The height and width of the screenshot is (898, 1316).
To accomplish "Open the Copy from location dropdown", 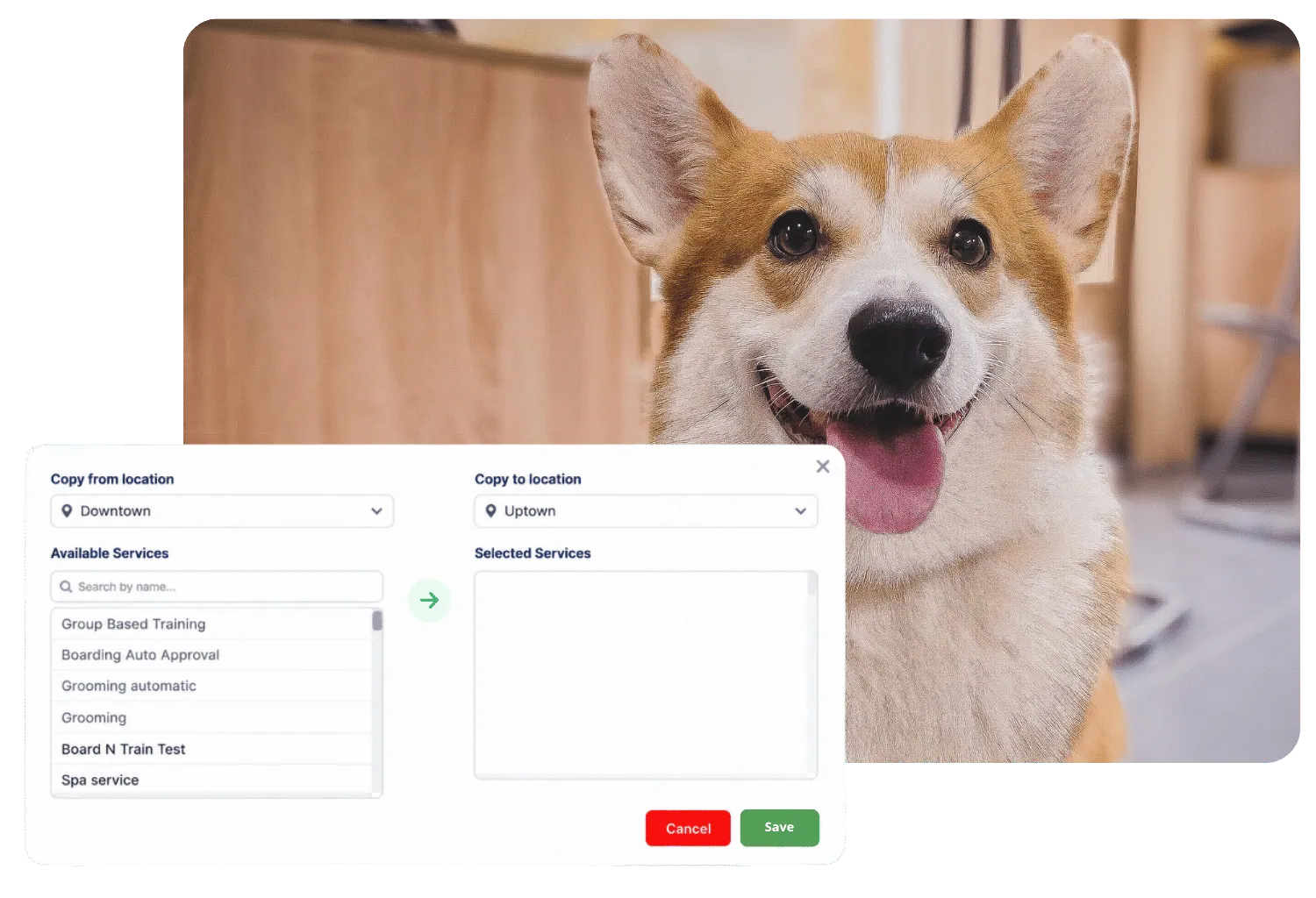I will tap(222, 511).
